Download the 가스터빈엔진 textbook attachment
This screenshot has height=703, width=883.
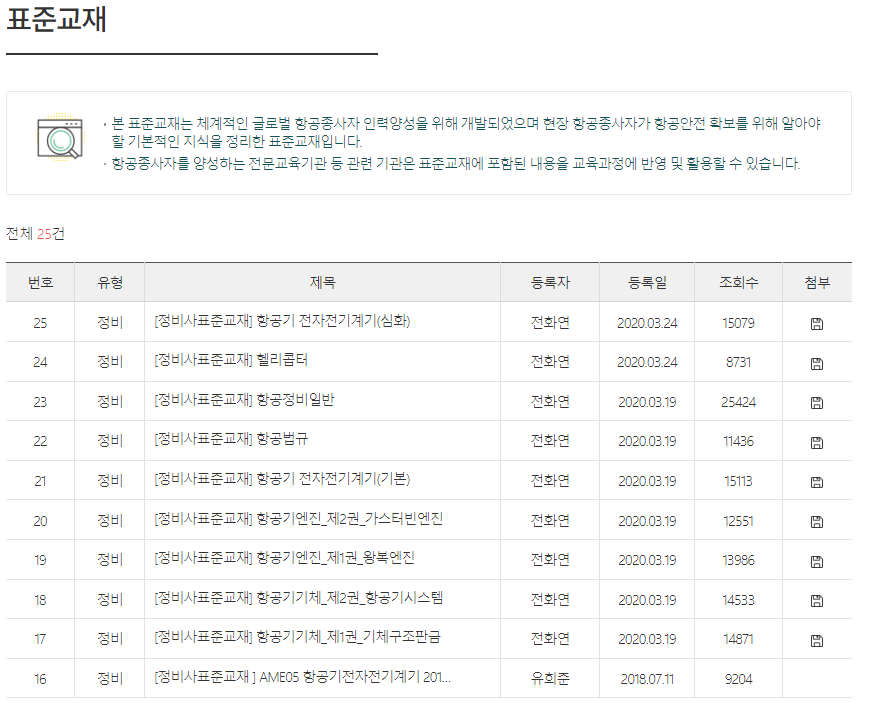pos(818,519)
